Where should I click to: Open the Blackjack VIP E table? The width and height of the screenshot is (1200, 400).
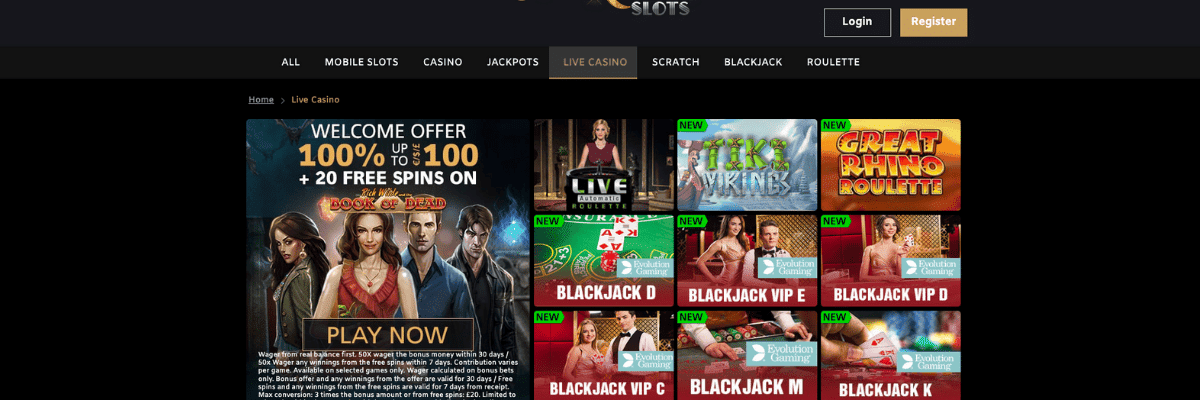point(747,261)
